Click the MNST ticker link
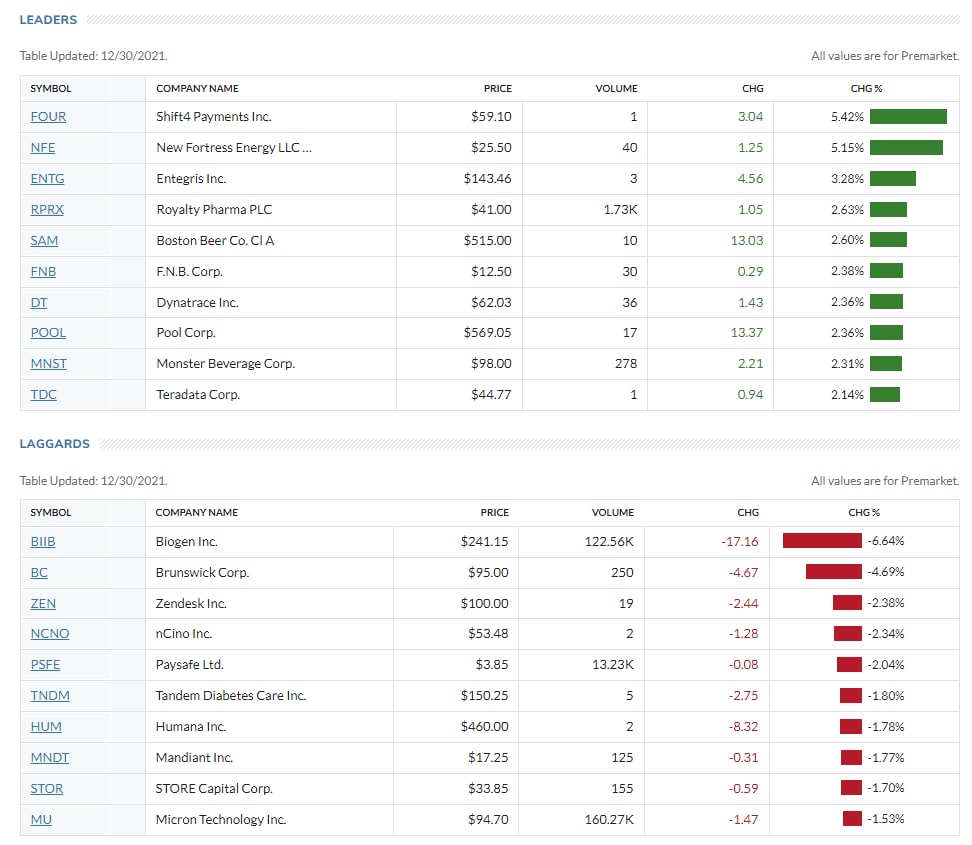This screenshot has height=845, width=972. 48,364
